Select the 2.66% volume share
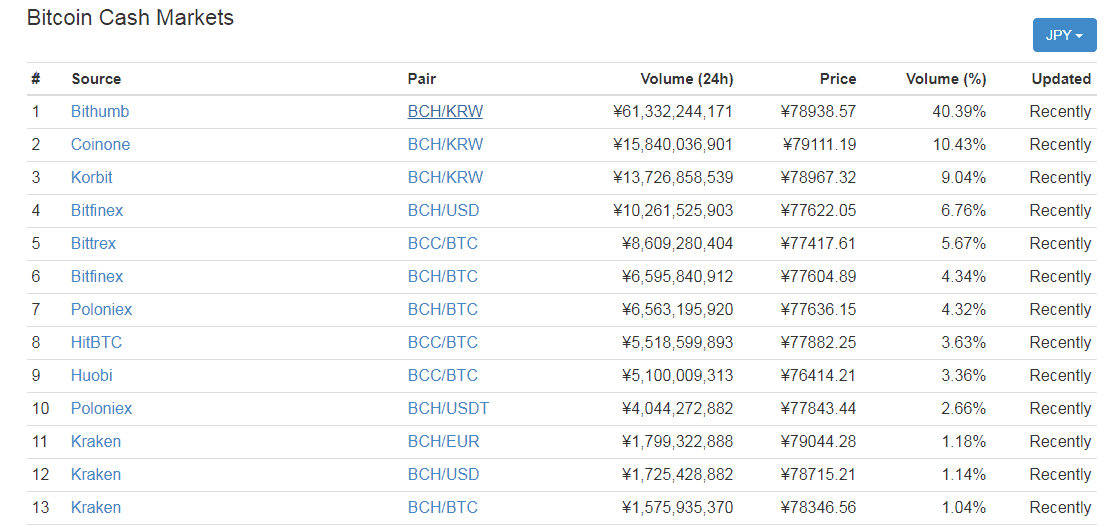 (963, 408)
